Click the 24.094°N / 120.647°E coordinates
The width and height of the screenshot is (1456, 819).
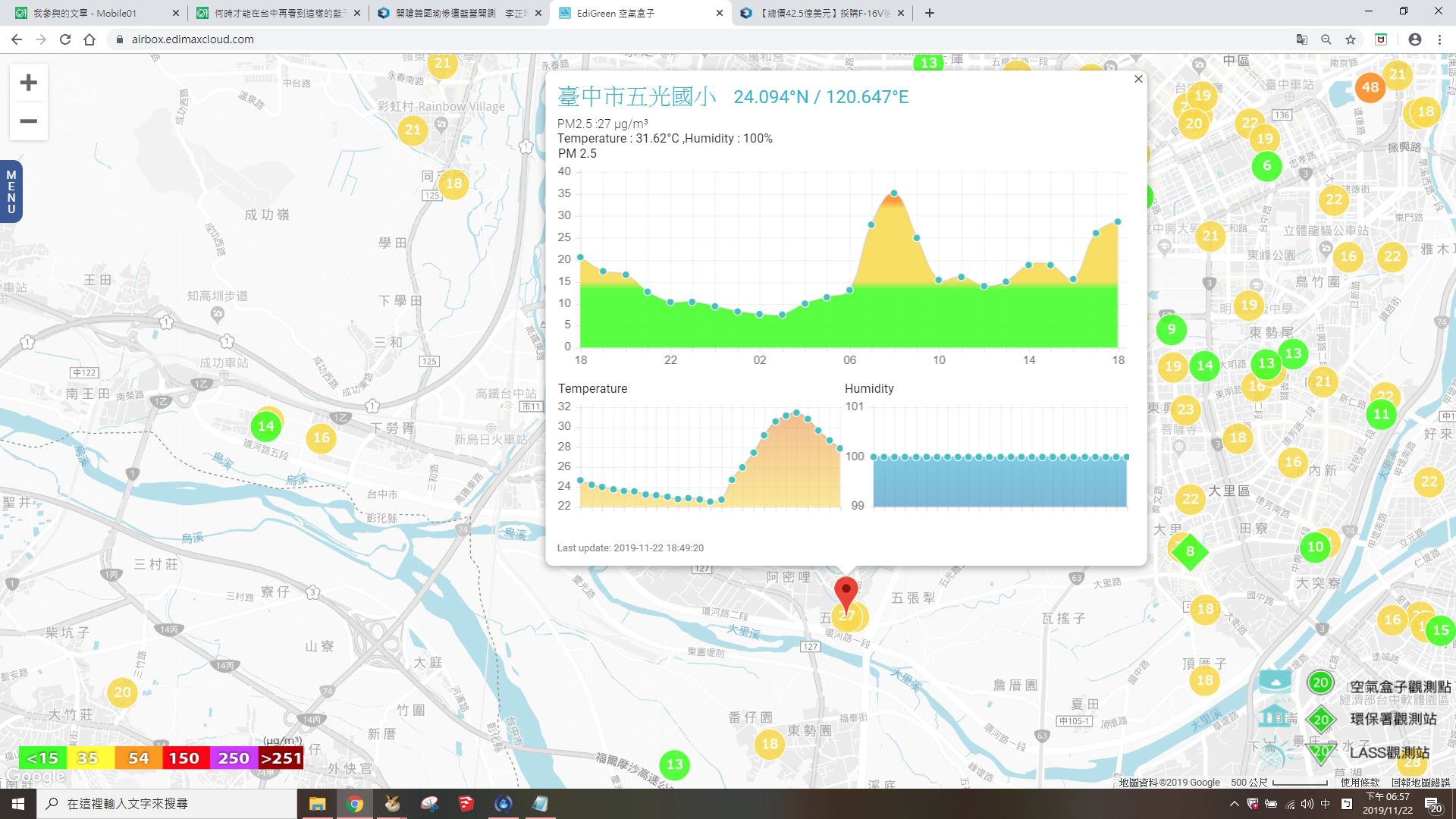(x=821, y=97)
